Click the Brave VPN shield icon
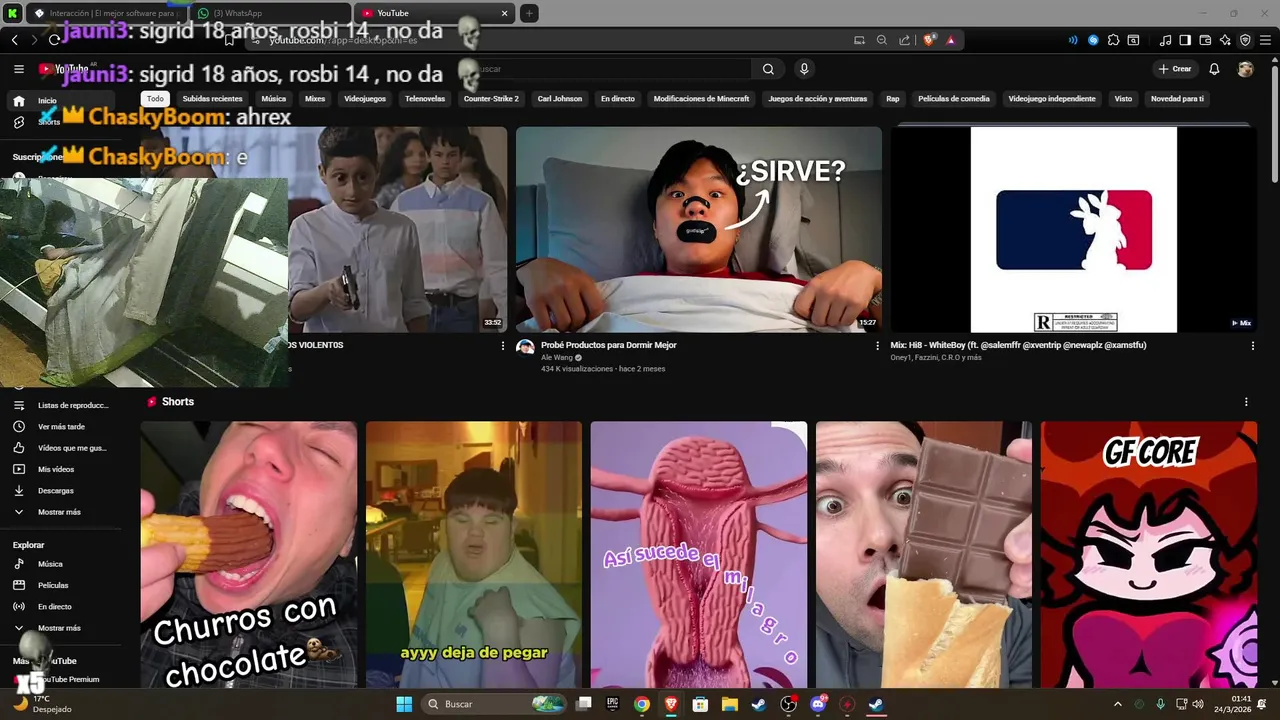Viewport: 1280px width, 720px height. [1245, 40]
